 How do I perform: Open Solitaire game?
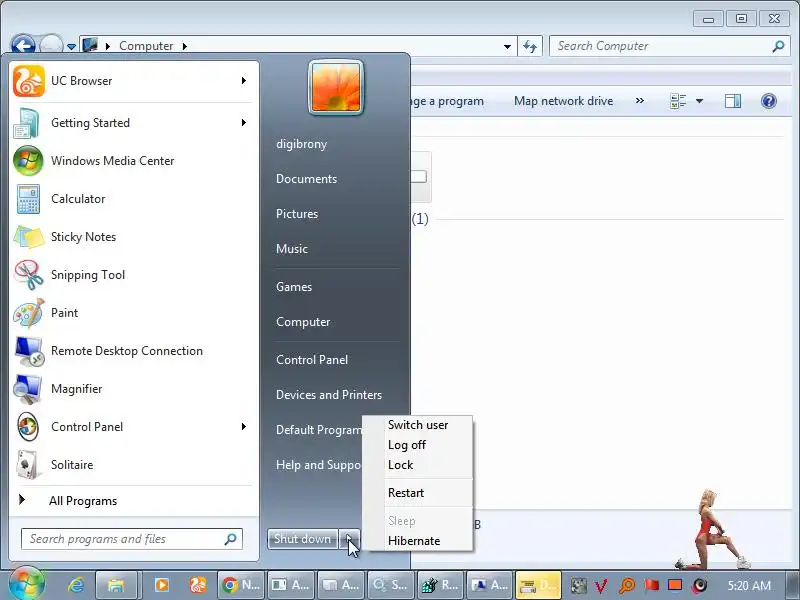click(x=133, y=465)
